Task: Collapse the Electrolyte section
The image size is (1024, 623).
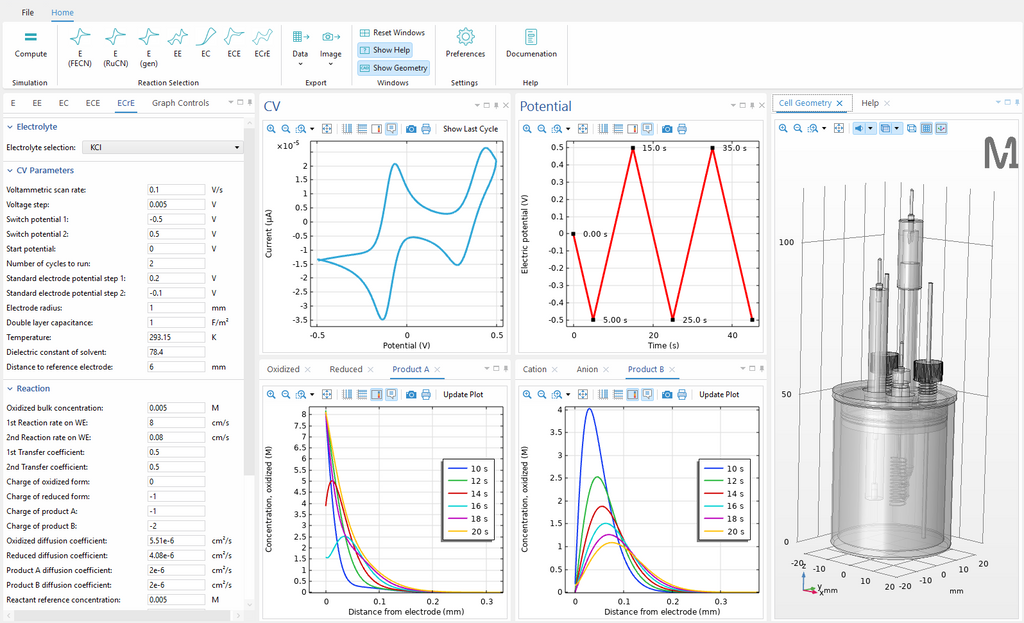Action: 8,127
